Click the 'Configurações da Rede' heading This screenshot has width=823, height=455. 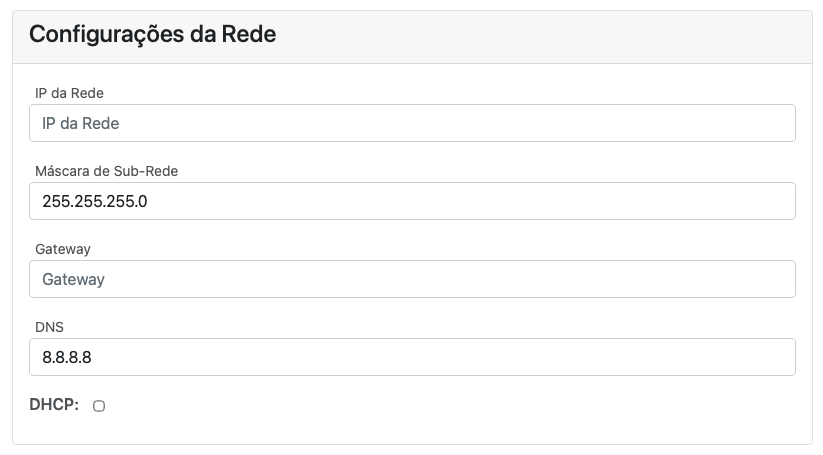(x=152, y=34)
